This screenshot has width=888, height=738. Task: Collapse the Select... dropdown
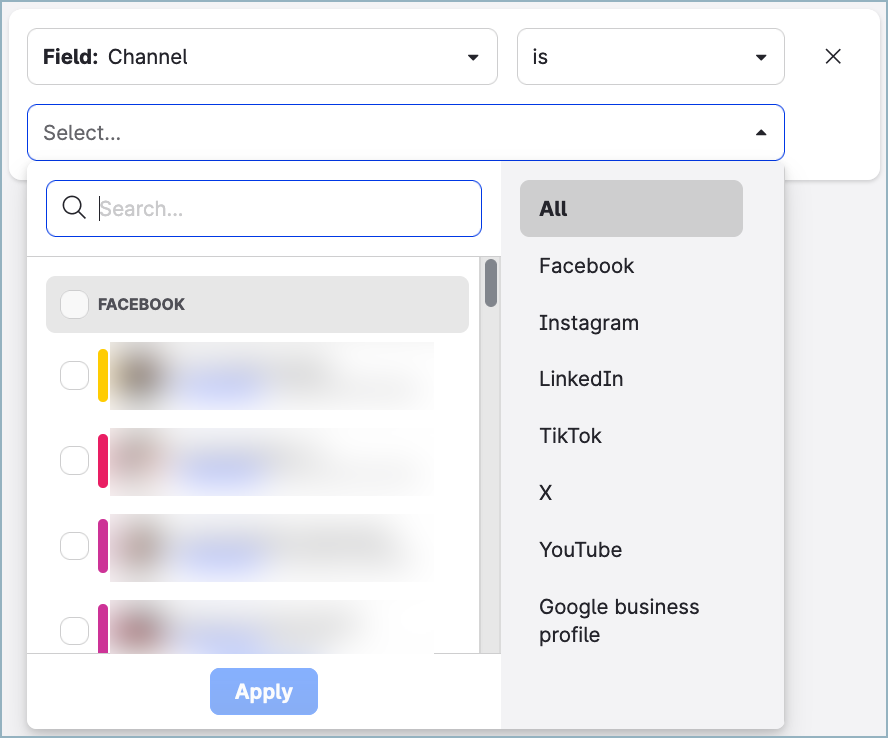coord(760,133)
